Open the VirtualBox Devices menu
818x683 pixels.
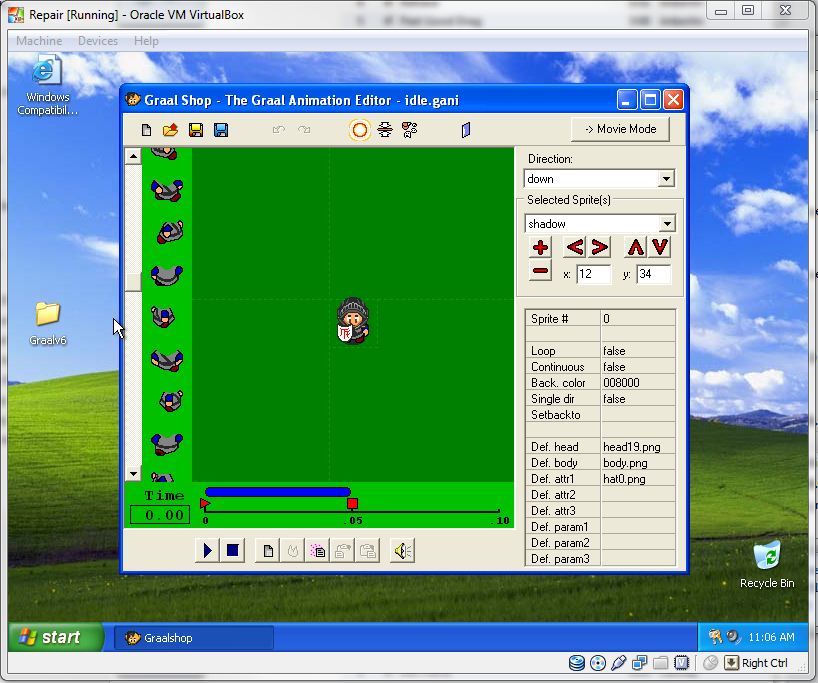point(97,41)
